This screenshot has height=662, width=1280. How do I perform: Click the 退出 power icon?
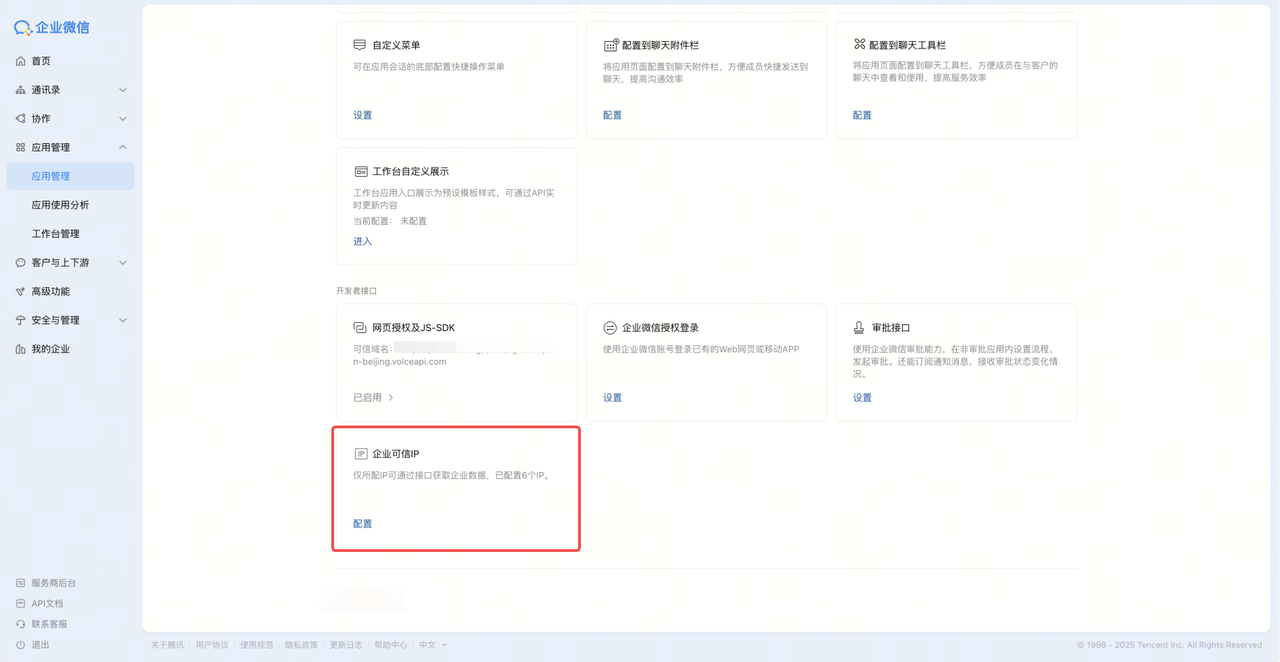click(x=20, y=645)
